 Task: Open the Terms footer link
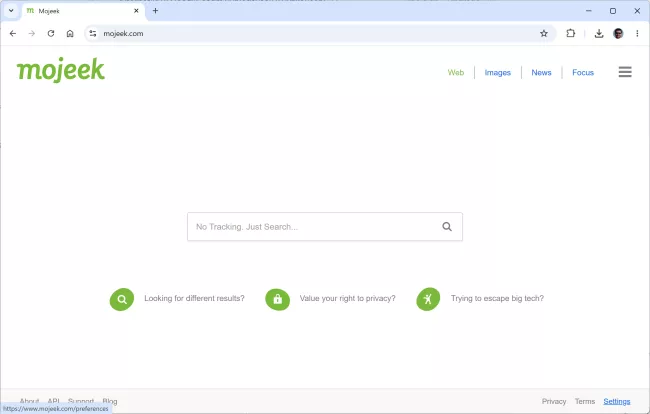pyautogui.click(x=585, y=401)
